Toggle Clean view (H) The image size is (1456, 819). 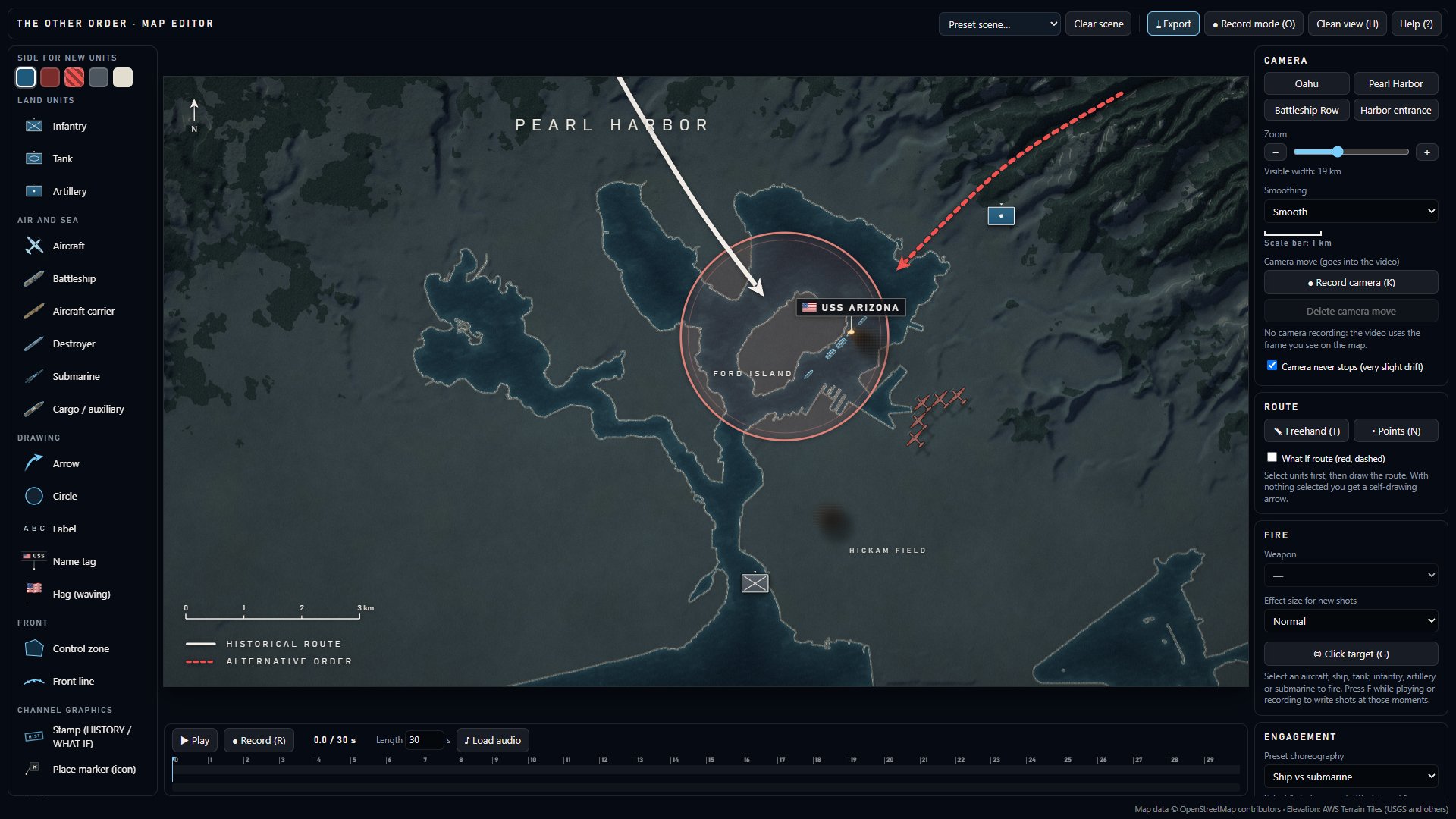coord(1347,24)
